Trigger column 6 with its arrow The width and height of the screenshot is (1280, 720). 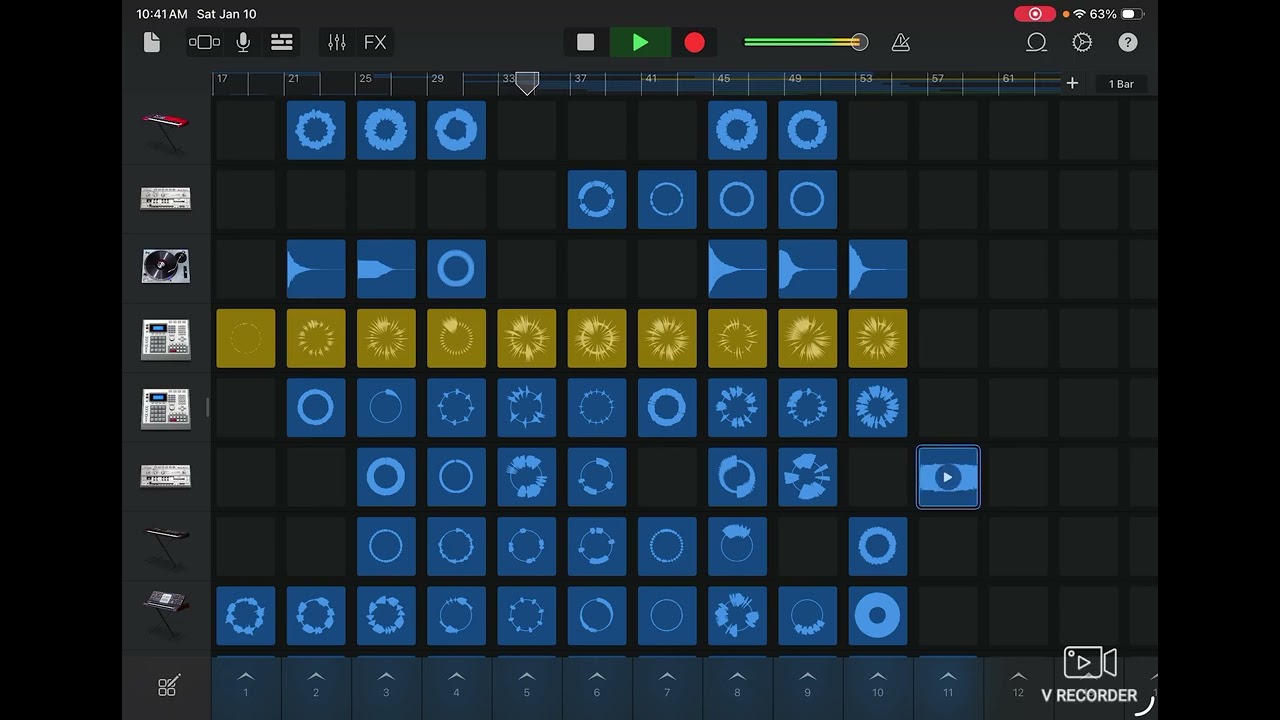click(x=597, y=685)
